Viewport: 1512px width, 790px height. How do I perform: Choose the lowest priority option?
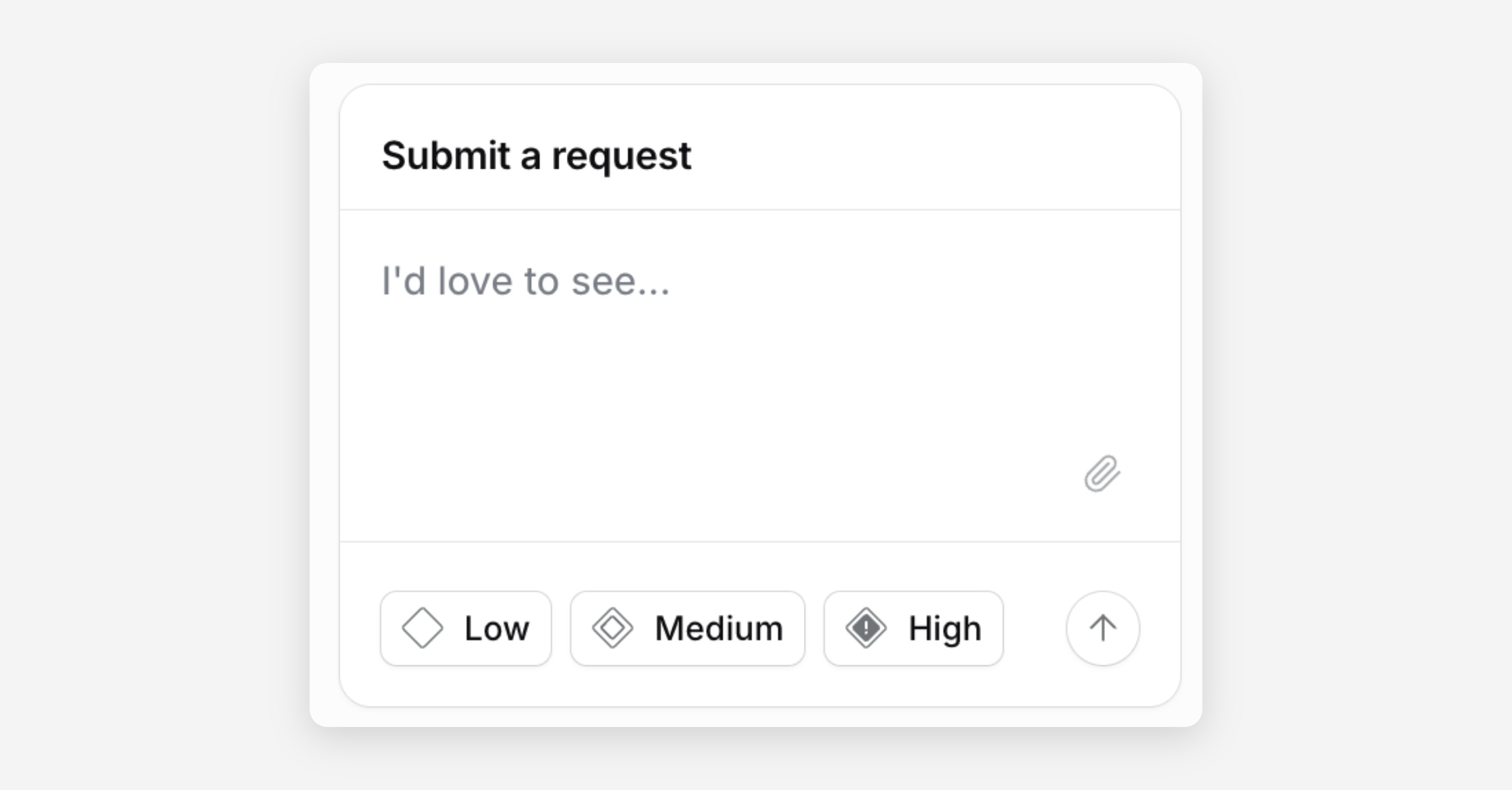466,628
